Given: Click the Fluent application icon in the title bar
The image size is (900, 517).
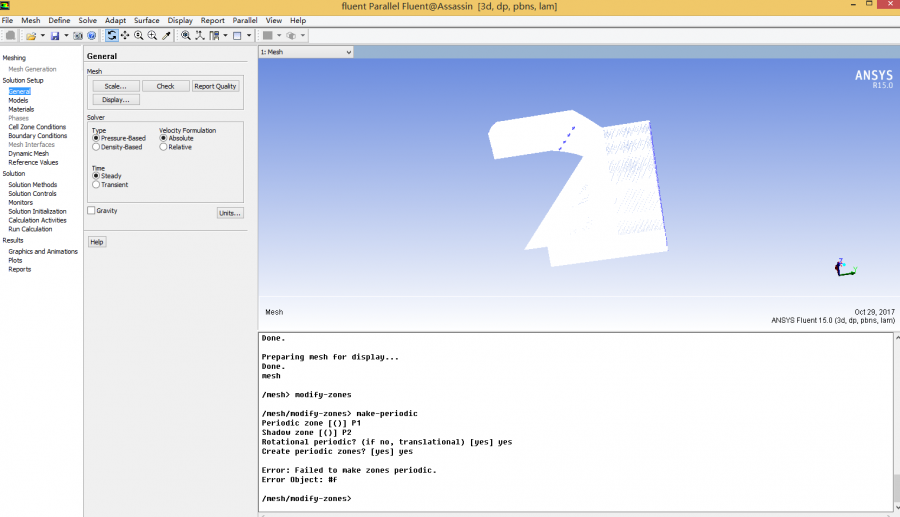Looking at the screenshot, I should coord(5,5).
